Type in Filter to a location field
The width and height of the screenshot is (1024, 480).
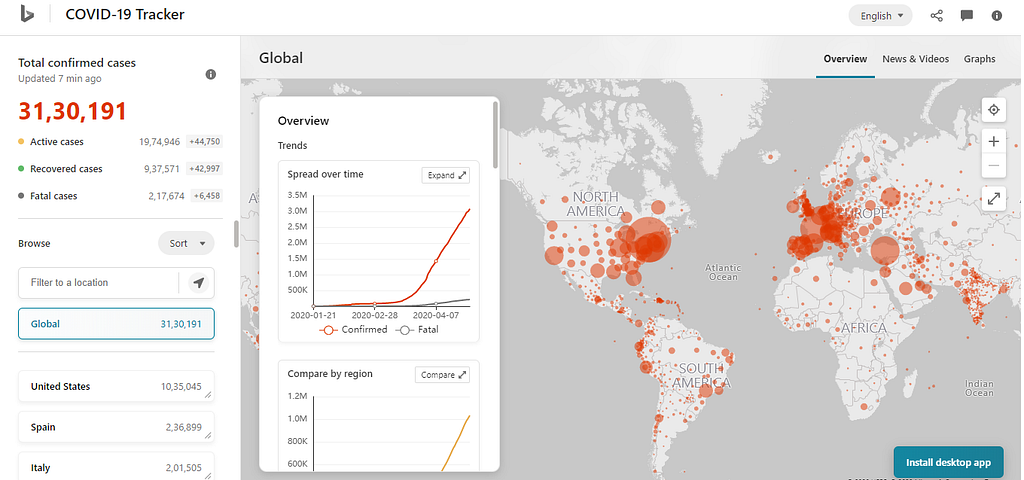(x=98, y=283)
